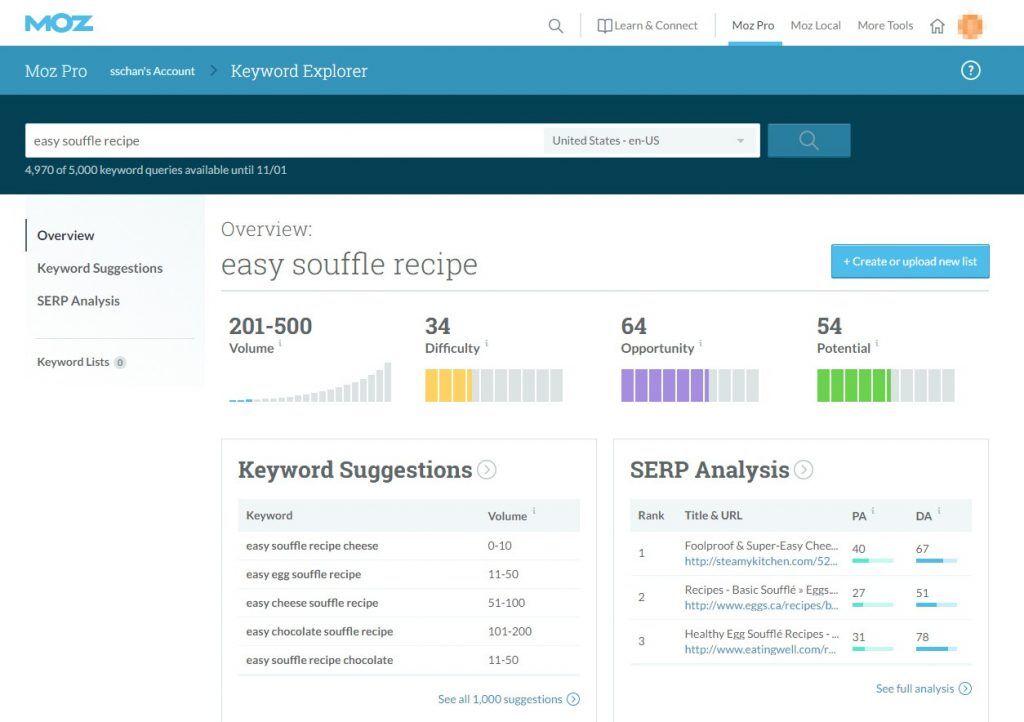Open Keyword Lists in the sidebar
Image resolution: width=1024 pixels, height=722 pixels.
coord(73,362)
